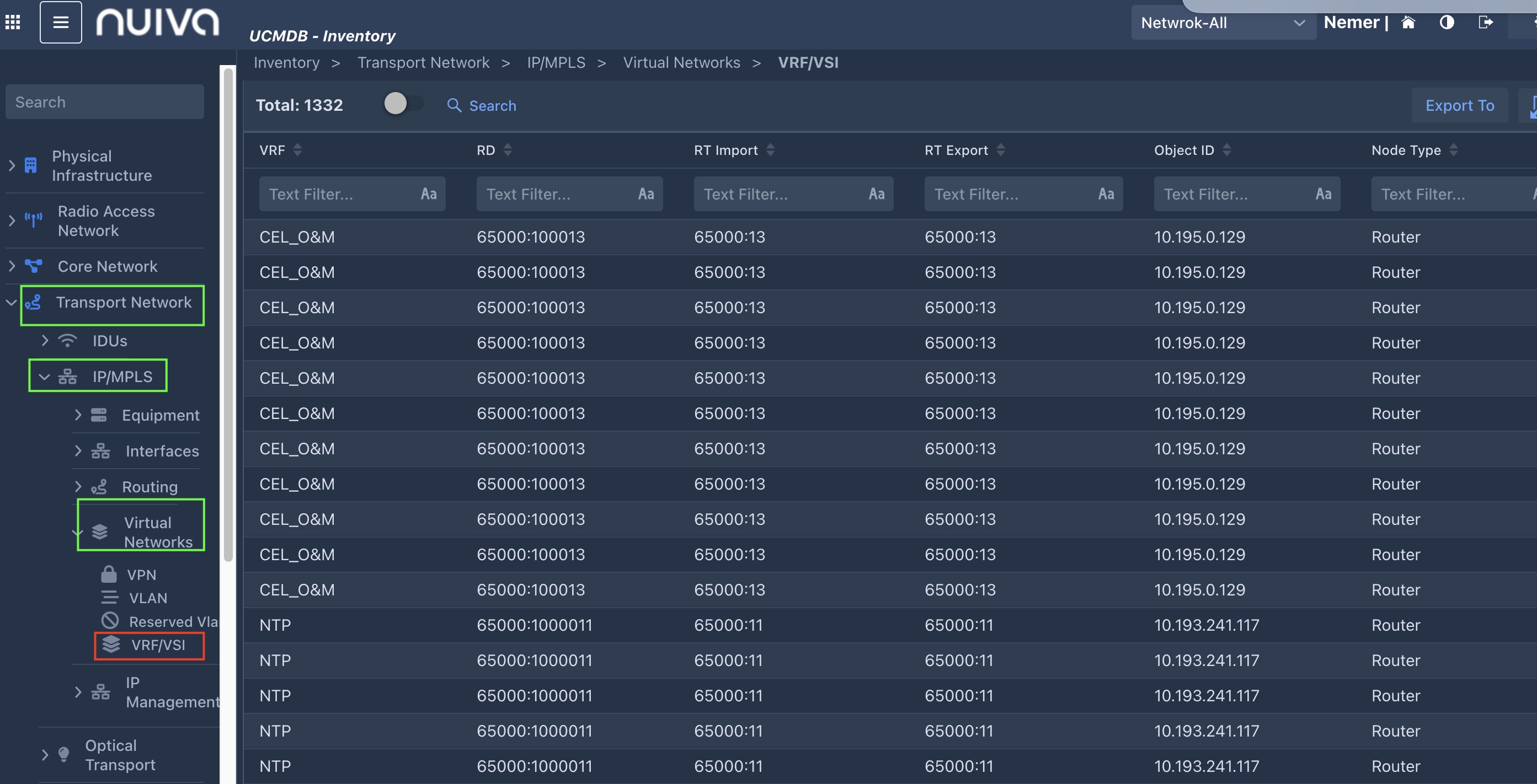Expand Physical Infrastructure tree node

pyautogui.click(x=12, y=166)
